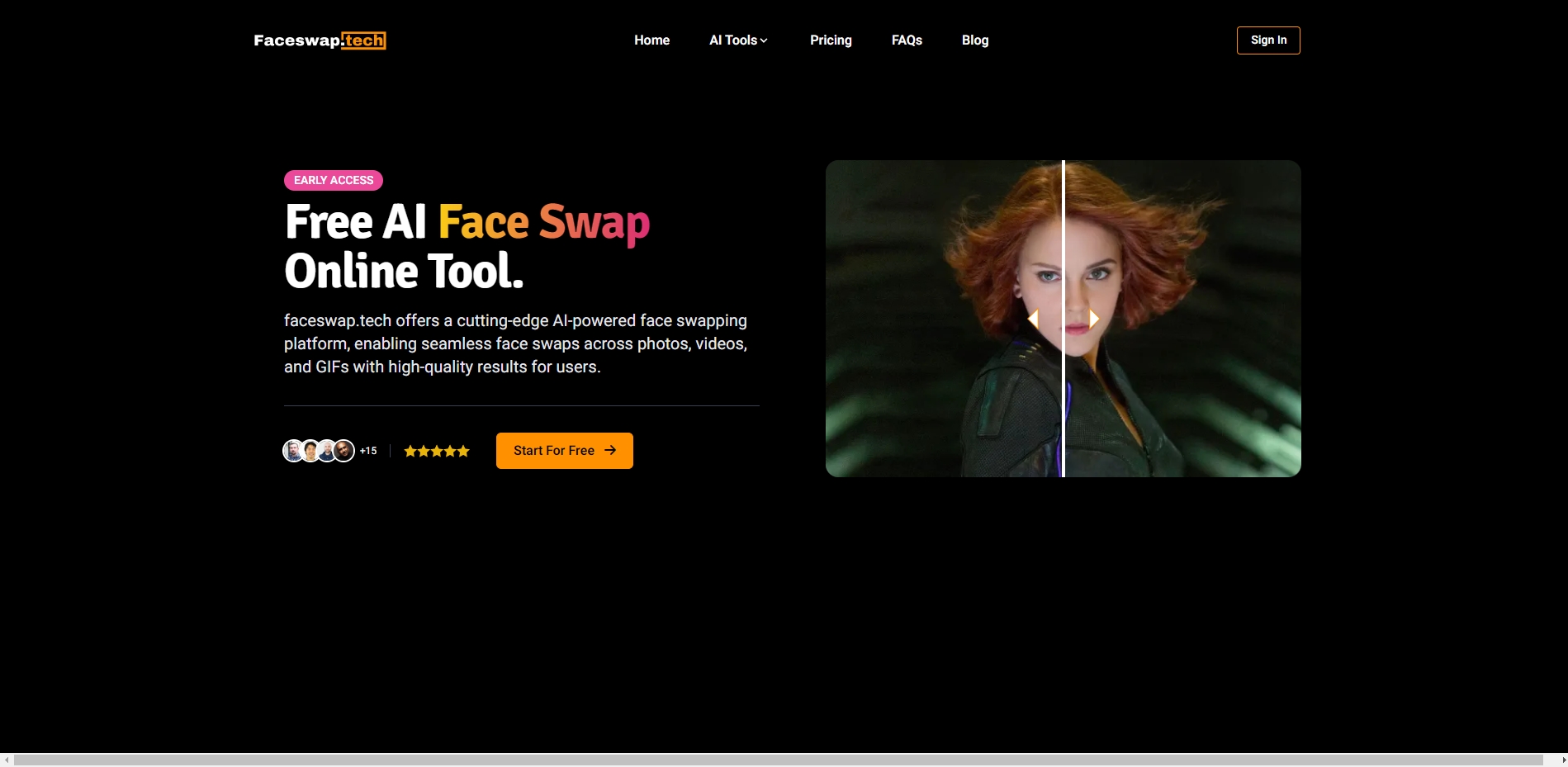The height and width of the screenshot is (767, 1568).
Task: Go to the Home menu item
Action: (651, 40)
